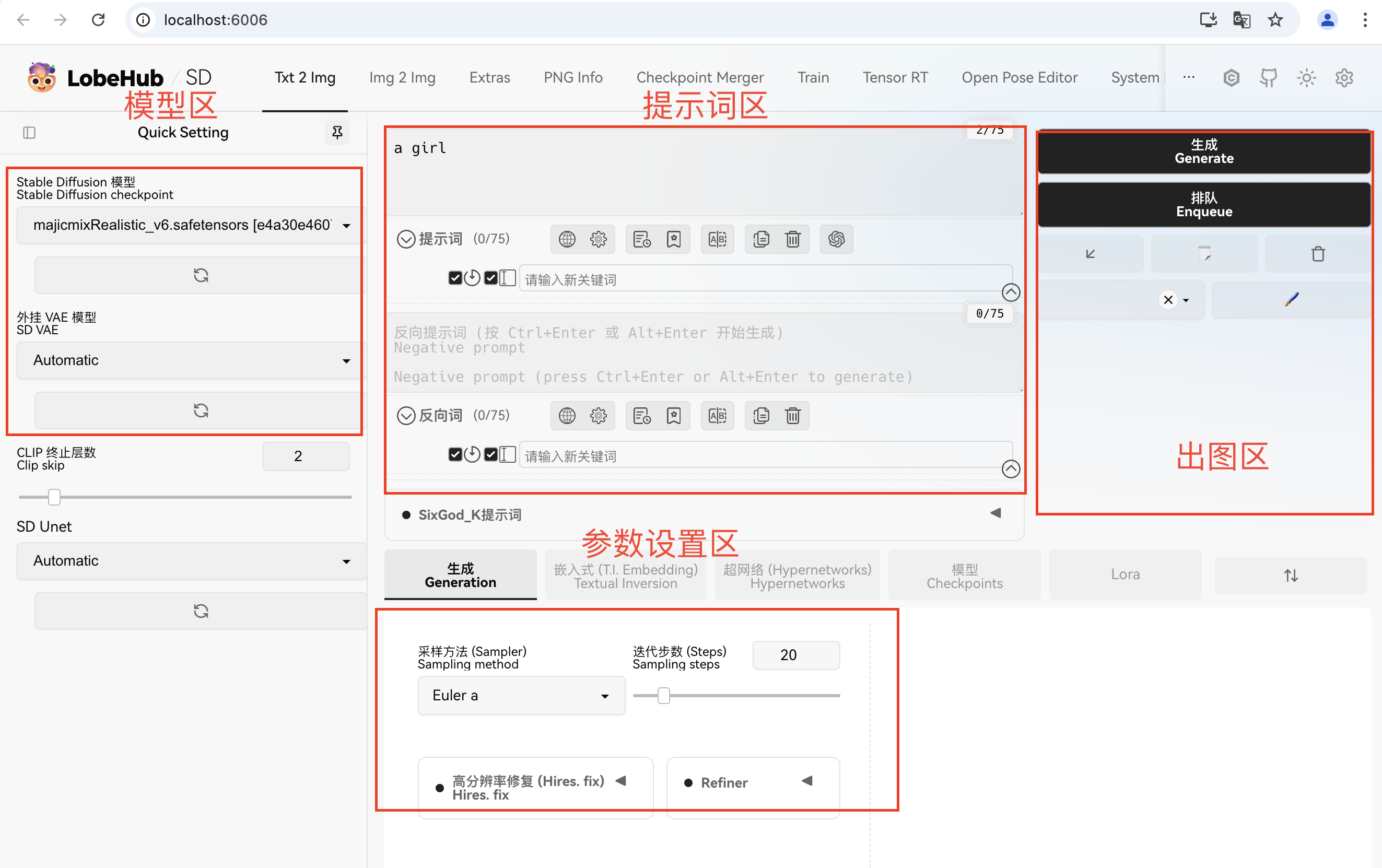Click the Generate button

pyautogui.click(x=1204, y=151)
